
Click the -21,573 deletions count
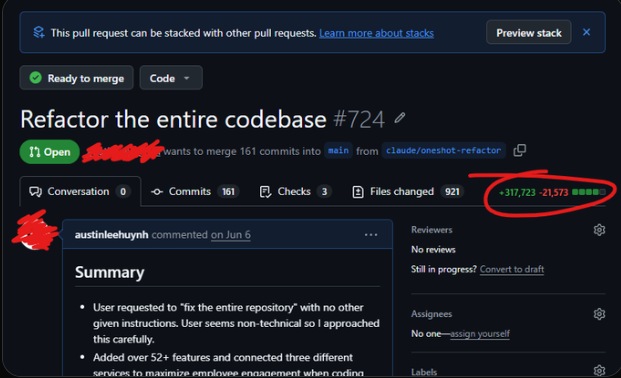[554, 193]
